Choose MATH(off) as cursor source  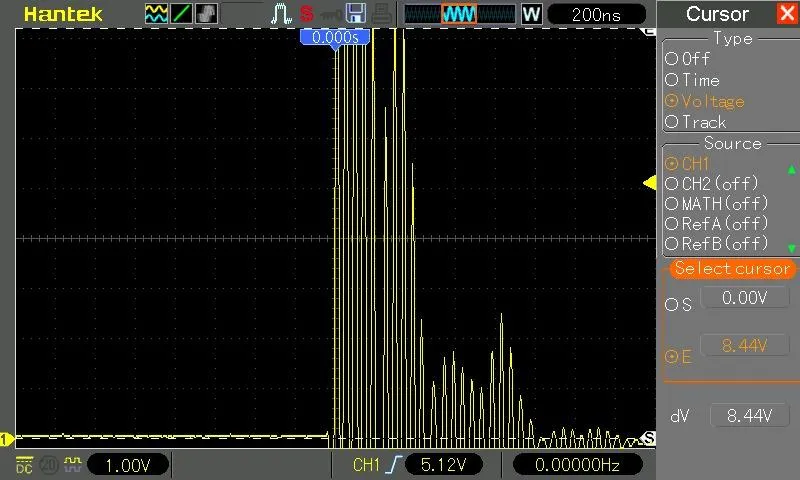coord(716,204)
